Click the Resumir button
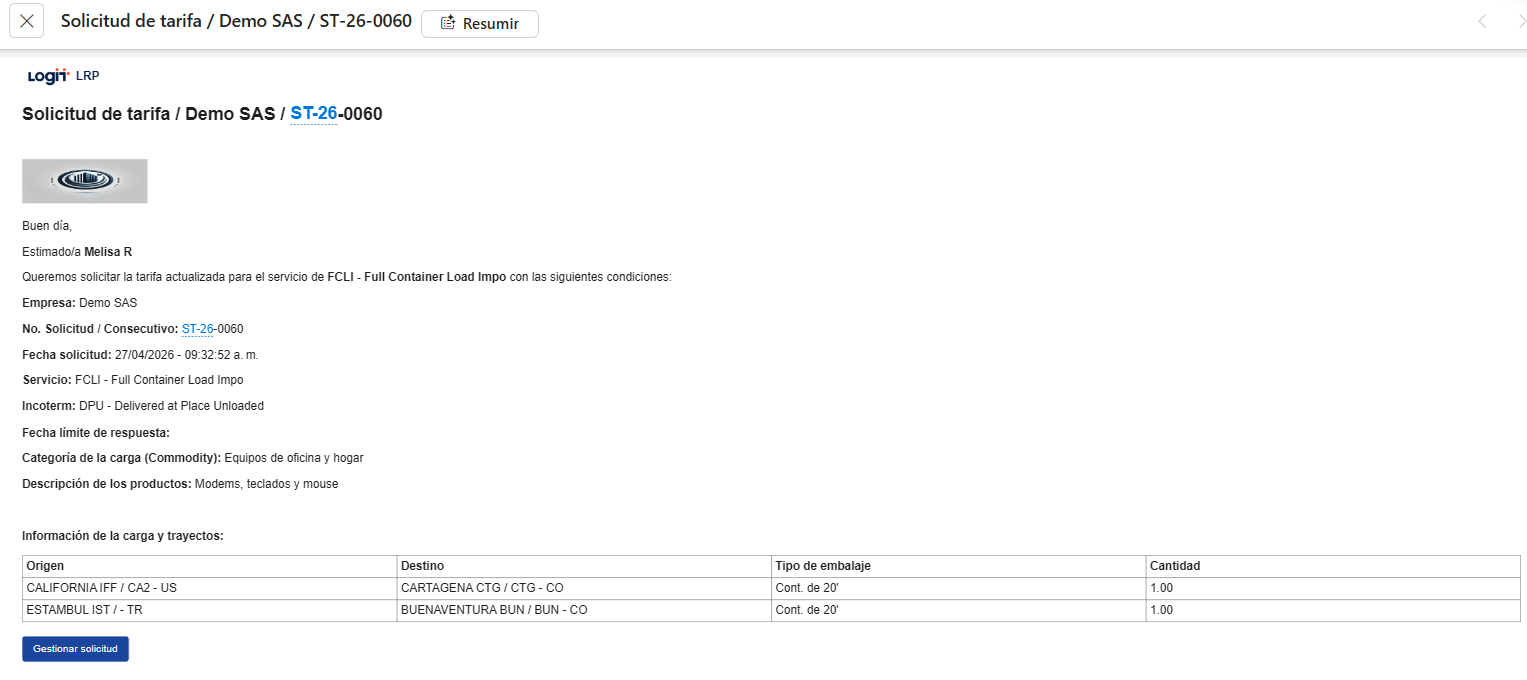Screen dimensions: 1527x680 pos(480,23)
